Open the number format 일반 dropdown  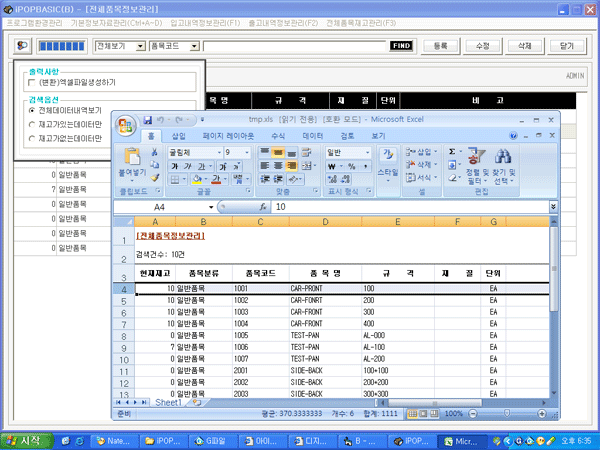pos(368,153)
